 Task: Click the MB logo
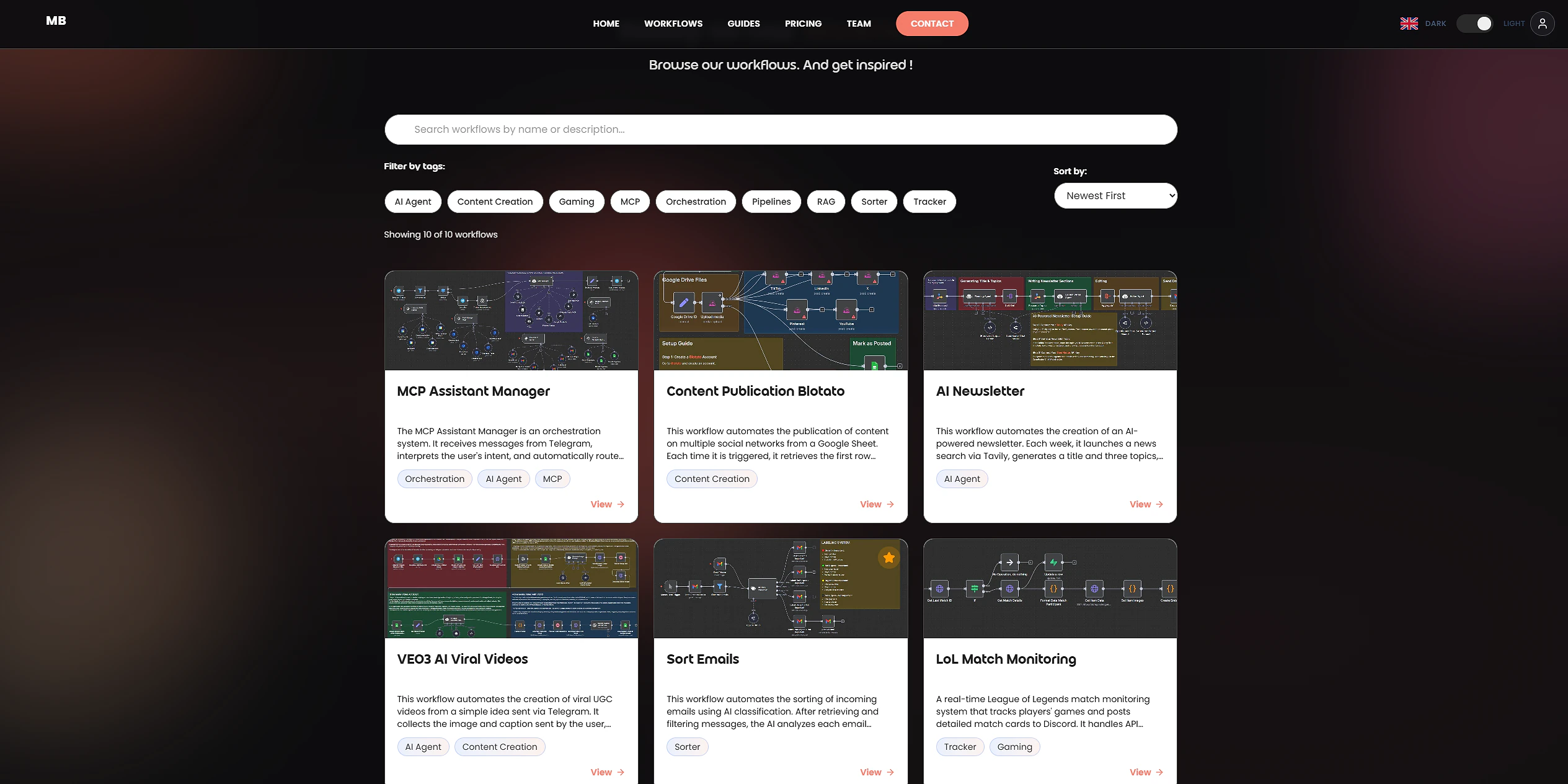[x=56, y=20]
